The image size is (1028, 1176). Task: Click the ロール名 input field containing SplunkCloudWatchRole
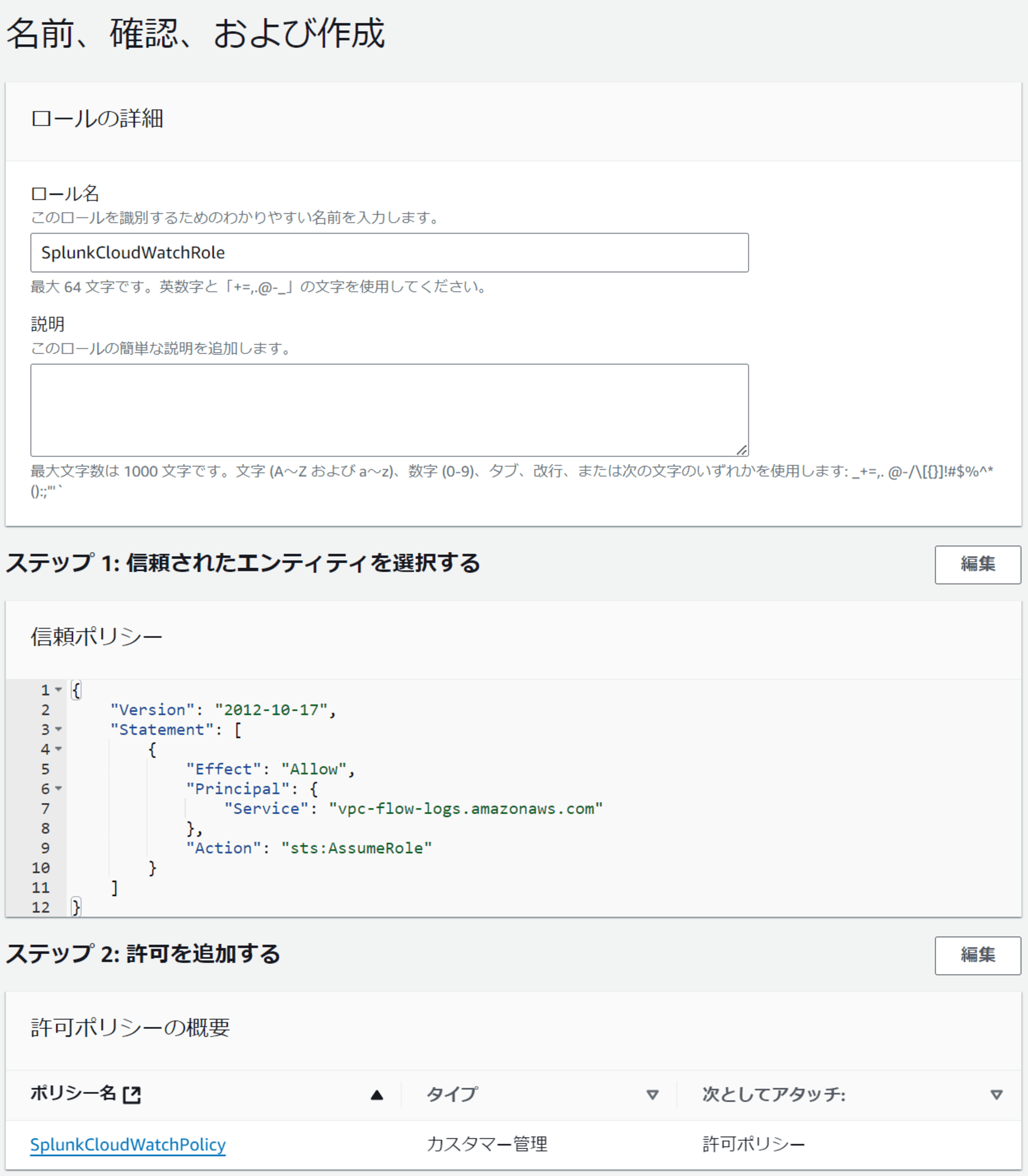point(389,253)
